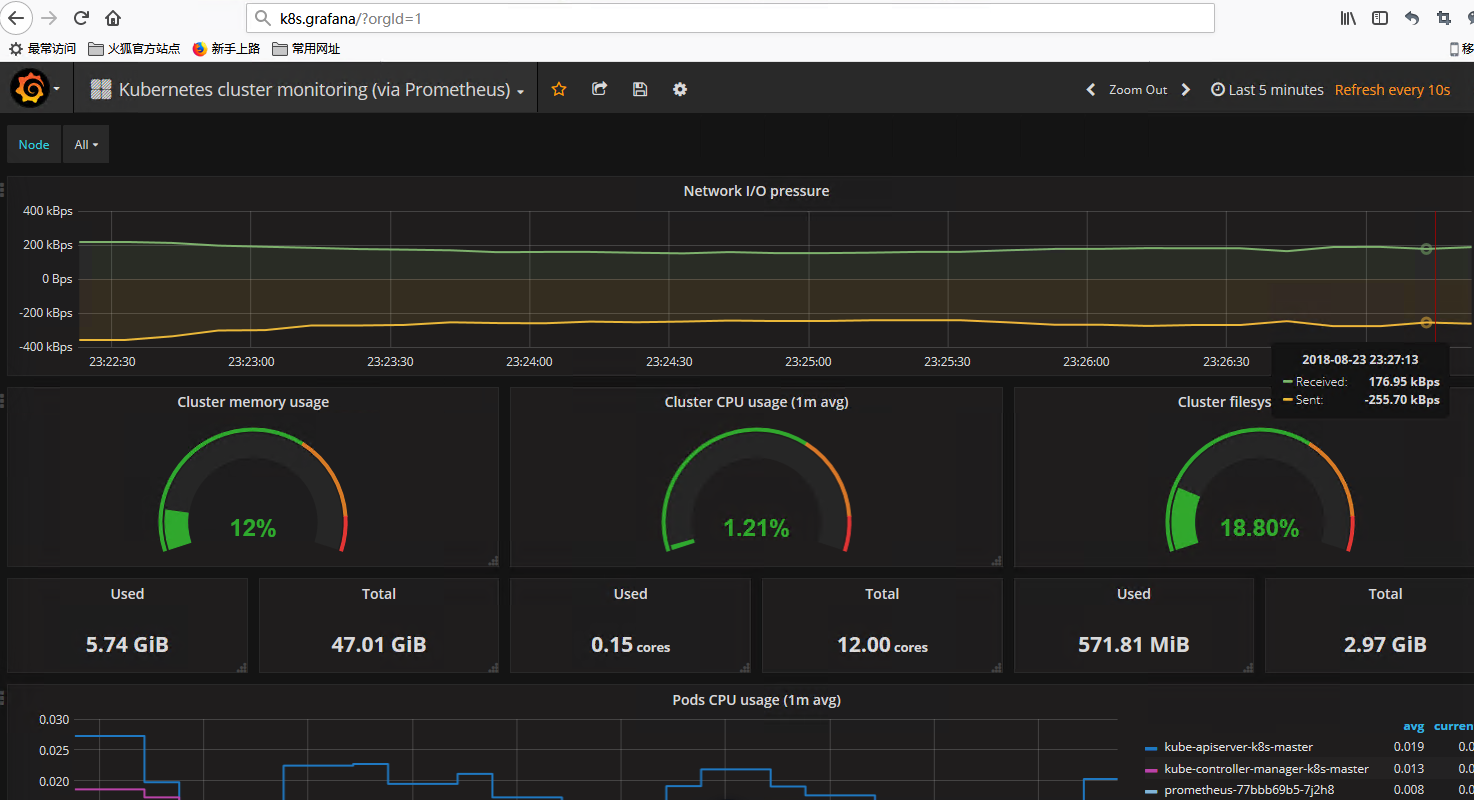Open the 火狐官方站点 bookmark folder
This screenshot has width=1474, height=800.
click(x=134, y=48)
